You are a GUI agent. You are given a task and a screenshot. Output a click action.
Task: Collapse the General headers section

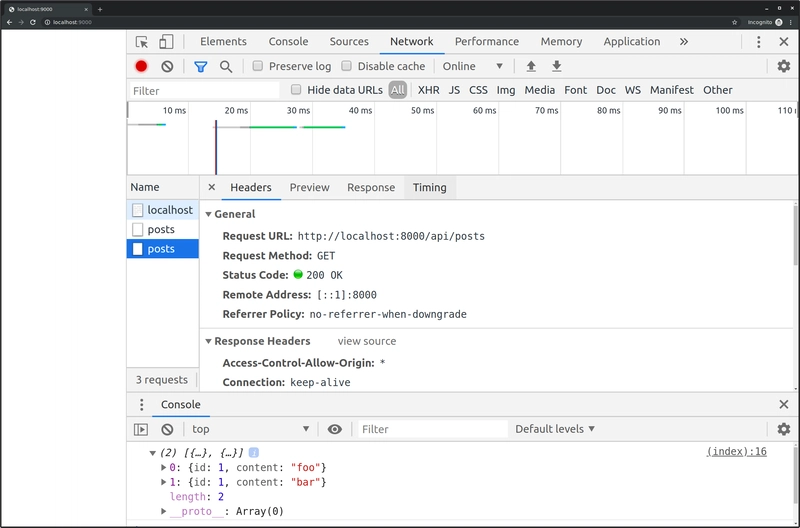click(x=208, y=214)
